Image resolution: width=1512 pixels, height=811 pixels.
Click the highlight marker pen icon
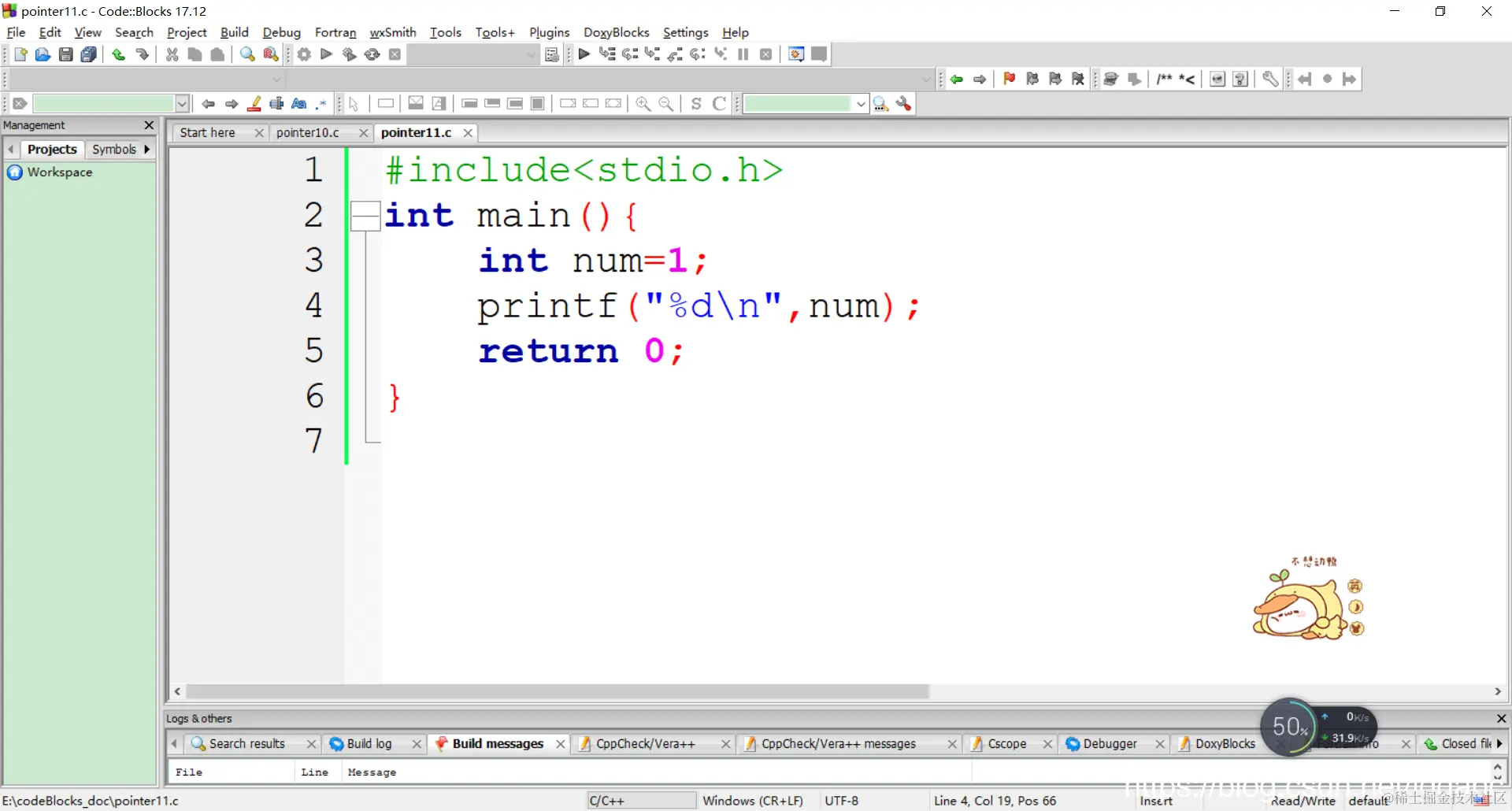254,103
